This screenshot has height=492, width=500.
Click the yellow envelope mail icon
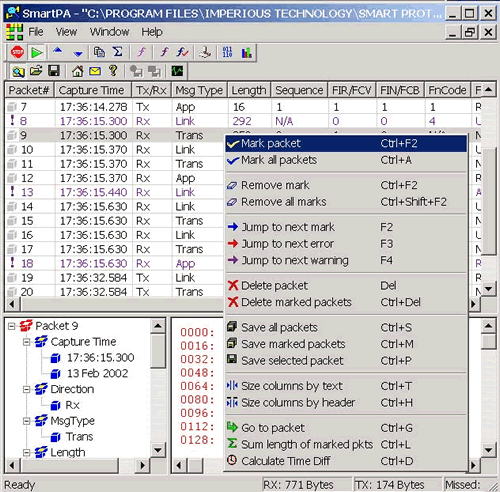pos(95,71)
